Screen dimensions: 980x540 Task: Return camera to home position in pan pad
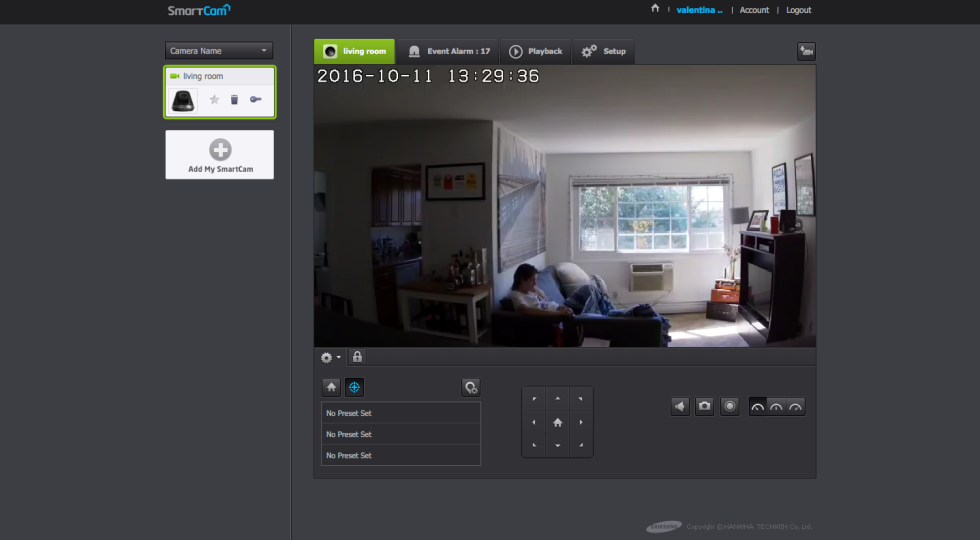point(557,422)
